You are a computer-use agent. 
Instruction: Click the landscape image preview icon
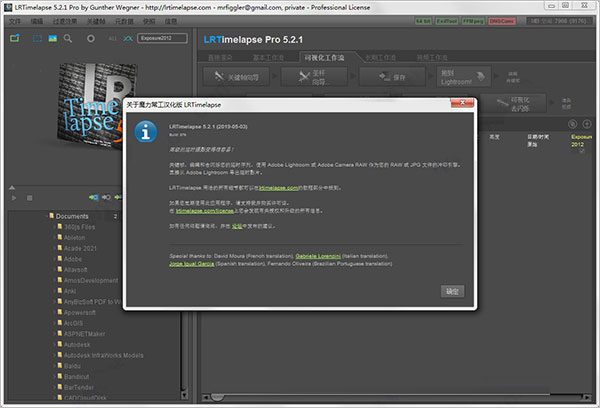pos(53,38)
